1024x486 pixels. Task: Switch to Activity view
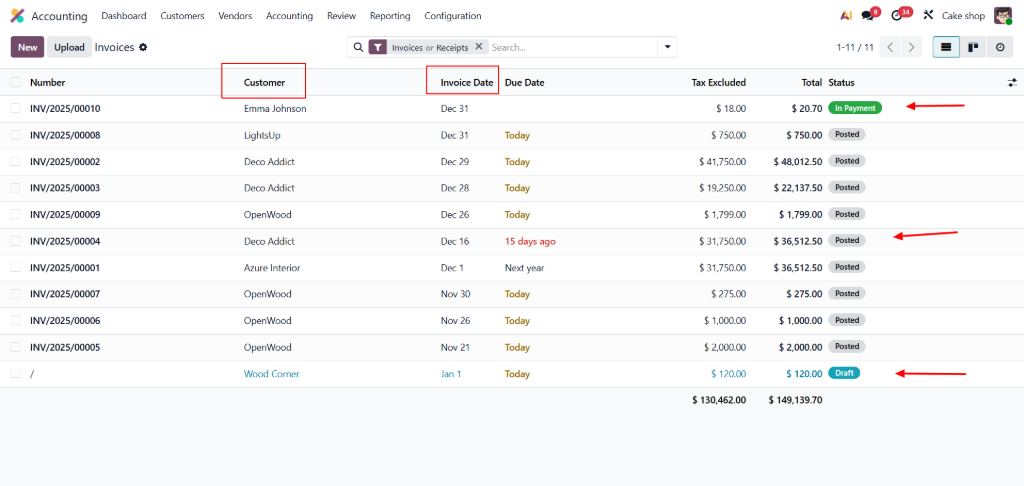click(x=999, y=47)
